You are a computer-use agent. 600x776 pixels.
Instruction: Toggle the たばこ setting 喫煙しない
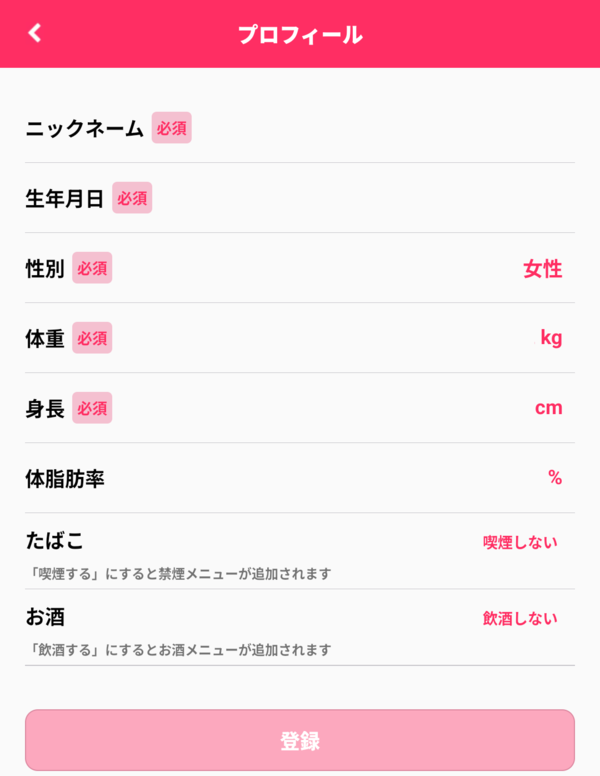tap(520, 542)
